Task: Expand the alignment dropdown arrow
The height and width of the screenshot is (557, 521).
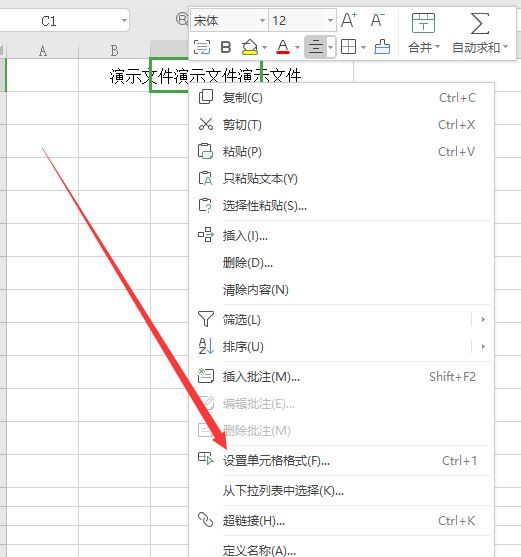Action: (331, 47)
